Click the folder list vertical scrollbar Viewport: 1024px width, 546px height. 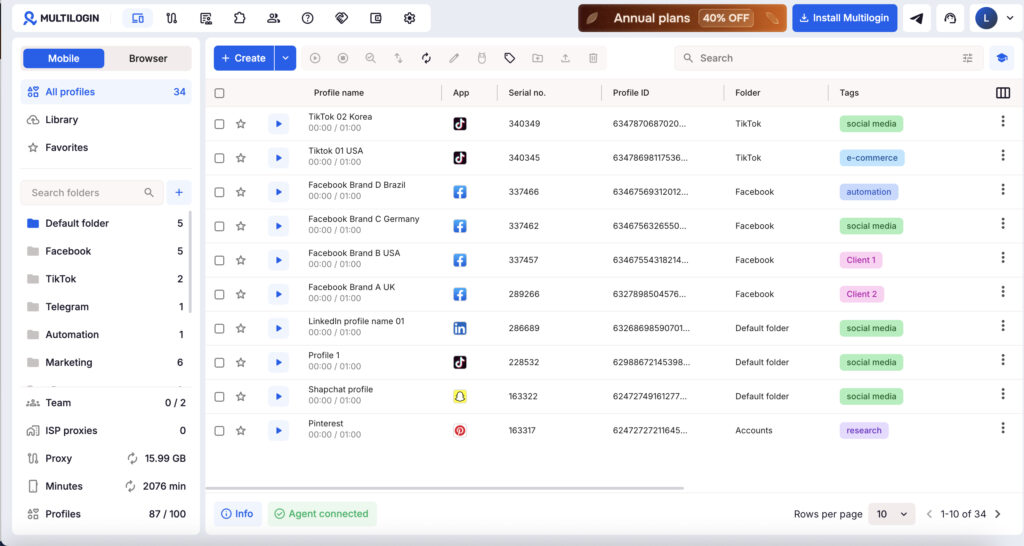click(x=190, y=261)
